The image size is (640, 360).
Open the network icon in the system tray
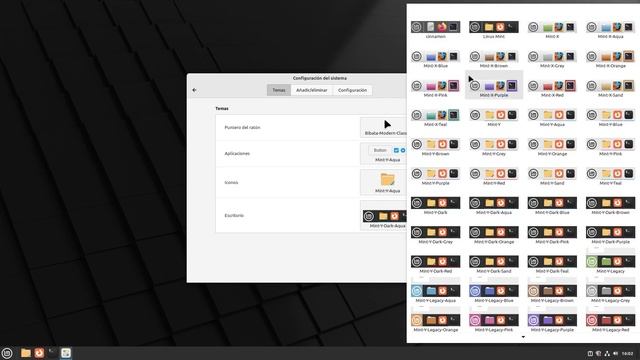607,353
